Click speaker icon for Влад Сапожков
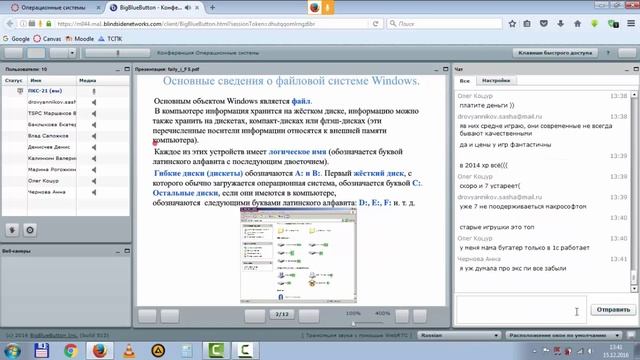 (94, 136)
